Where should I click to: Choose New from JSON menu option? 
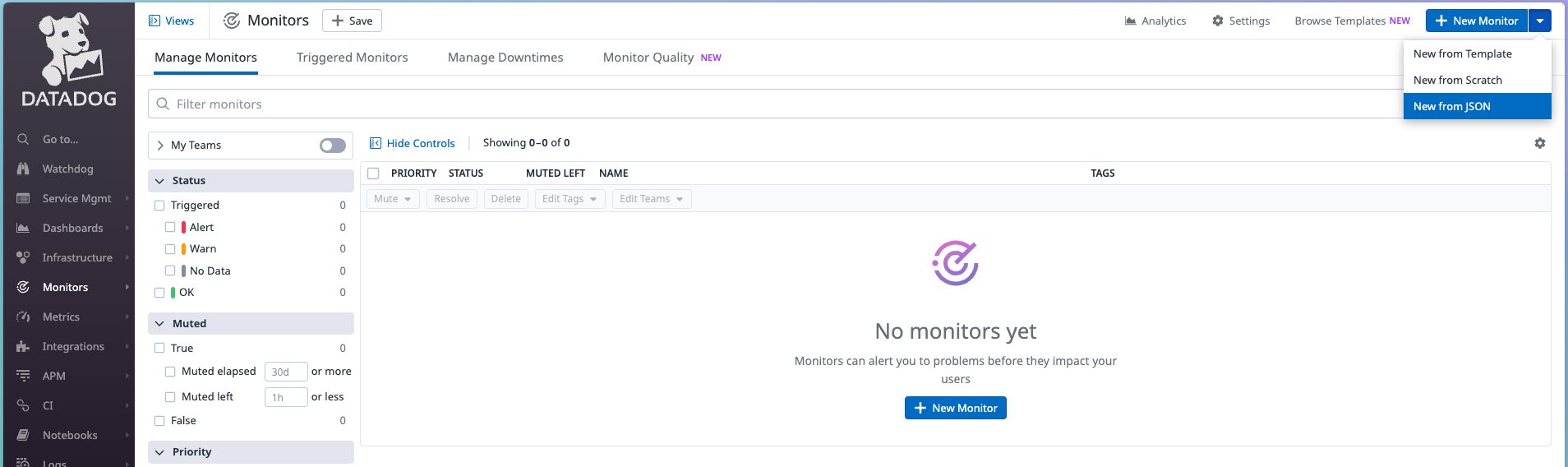[x=1451, y=106]
